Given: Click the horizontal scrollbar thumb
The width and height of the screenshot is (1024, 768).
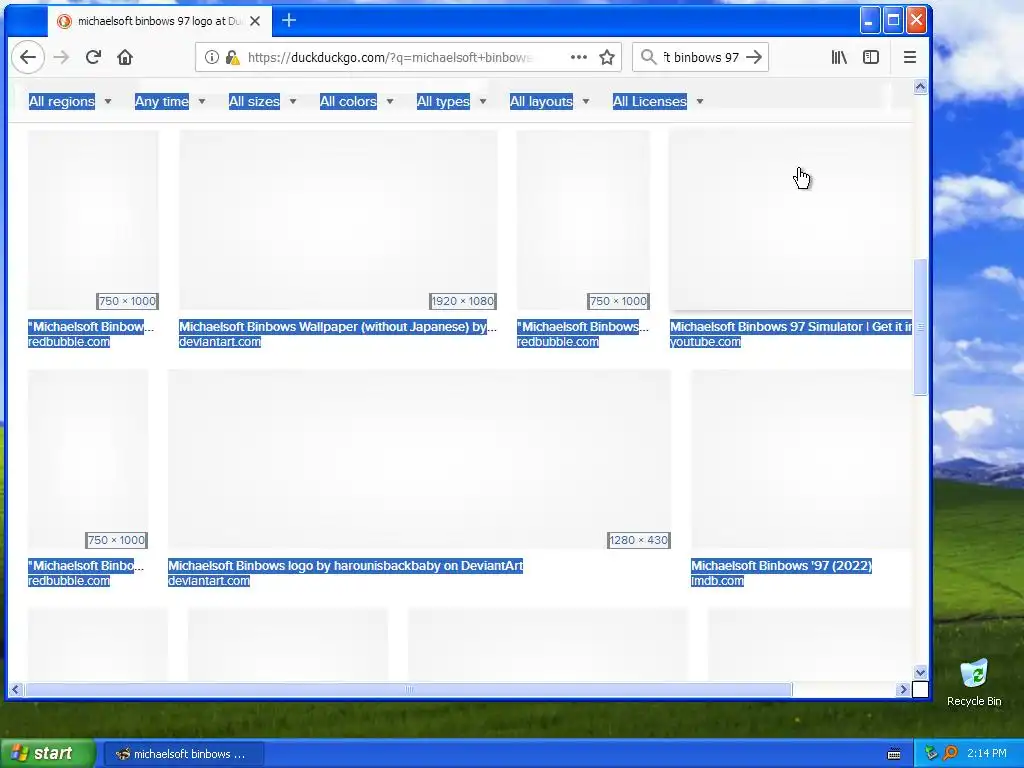Looking at the screenshot, I should 408,689.
